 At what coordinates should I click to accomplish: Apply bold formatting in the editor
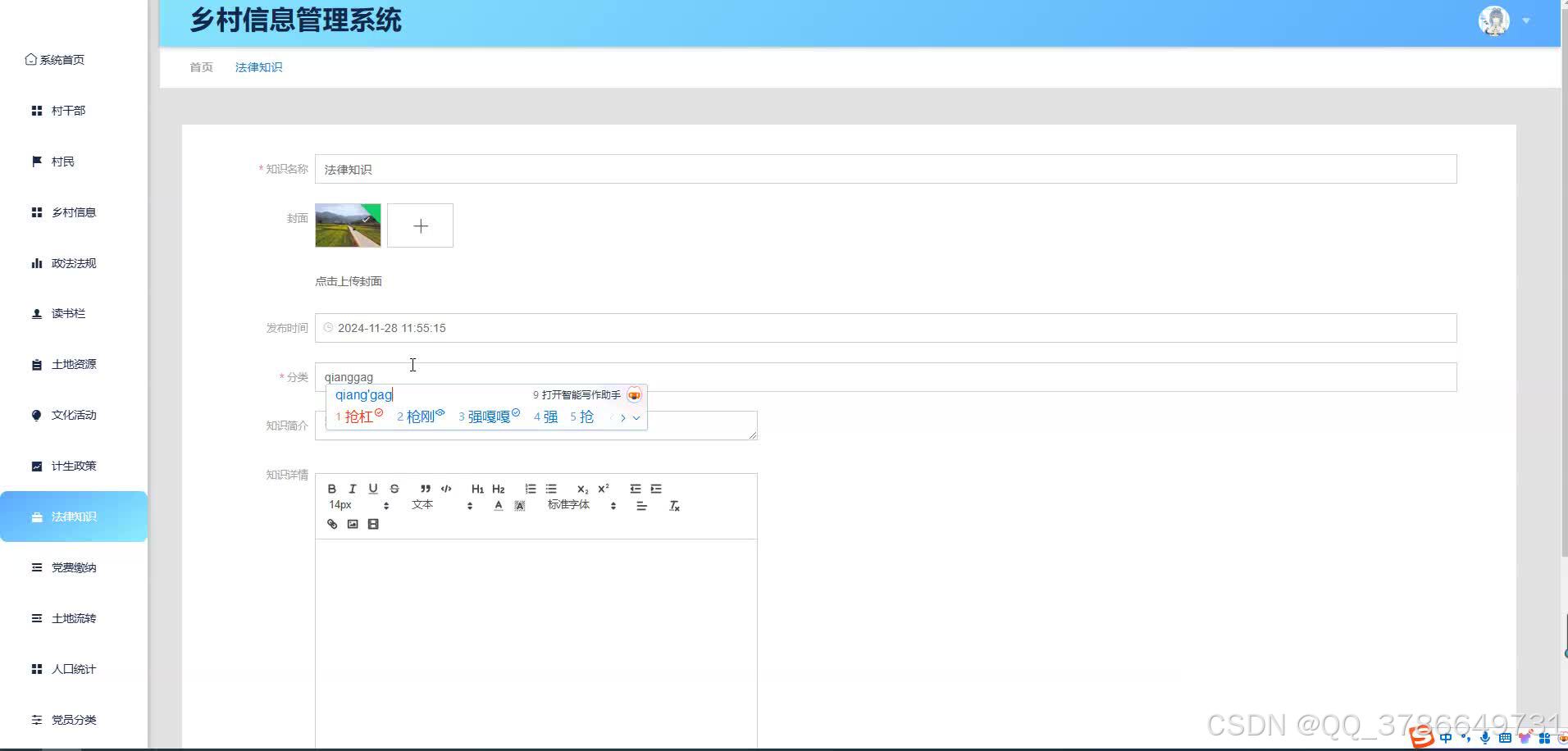[x=332, y=489]
